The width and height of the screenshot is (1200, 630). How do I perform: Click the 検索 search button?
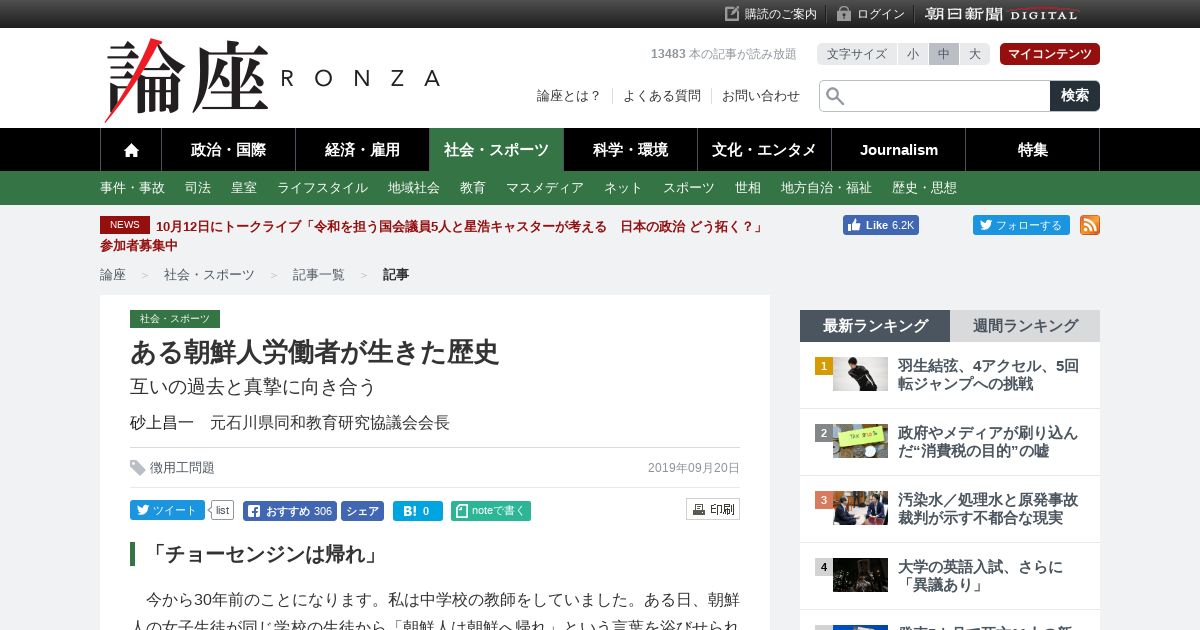coord(1075,96)
